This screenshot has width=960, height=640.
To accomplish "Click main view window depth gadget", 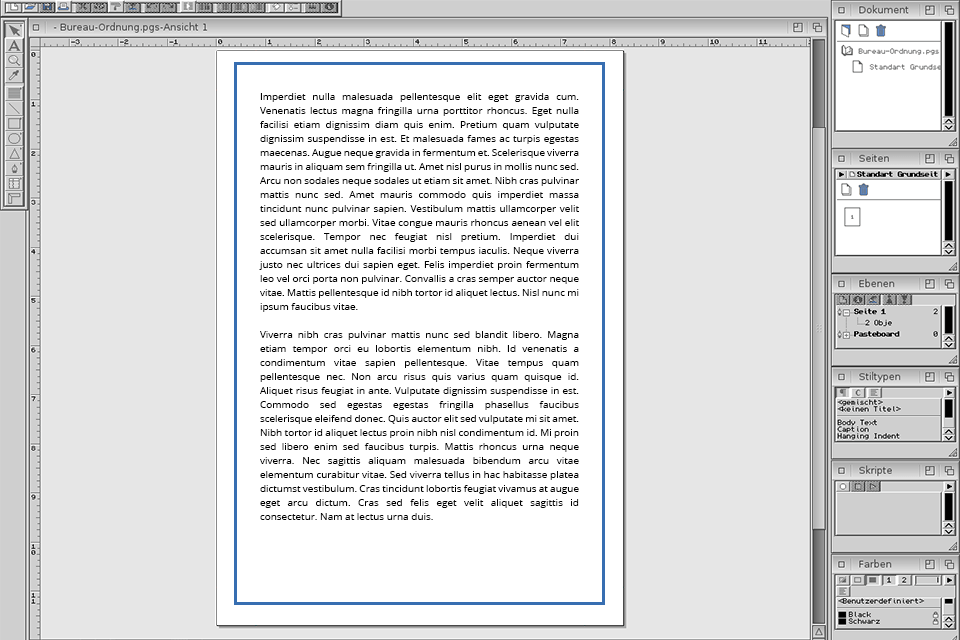I will point(817,27).
